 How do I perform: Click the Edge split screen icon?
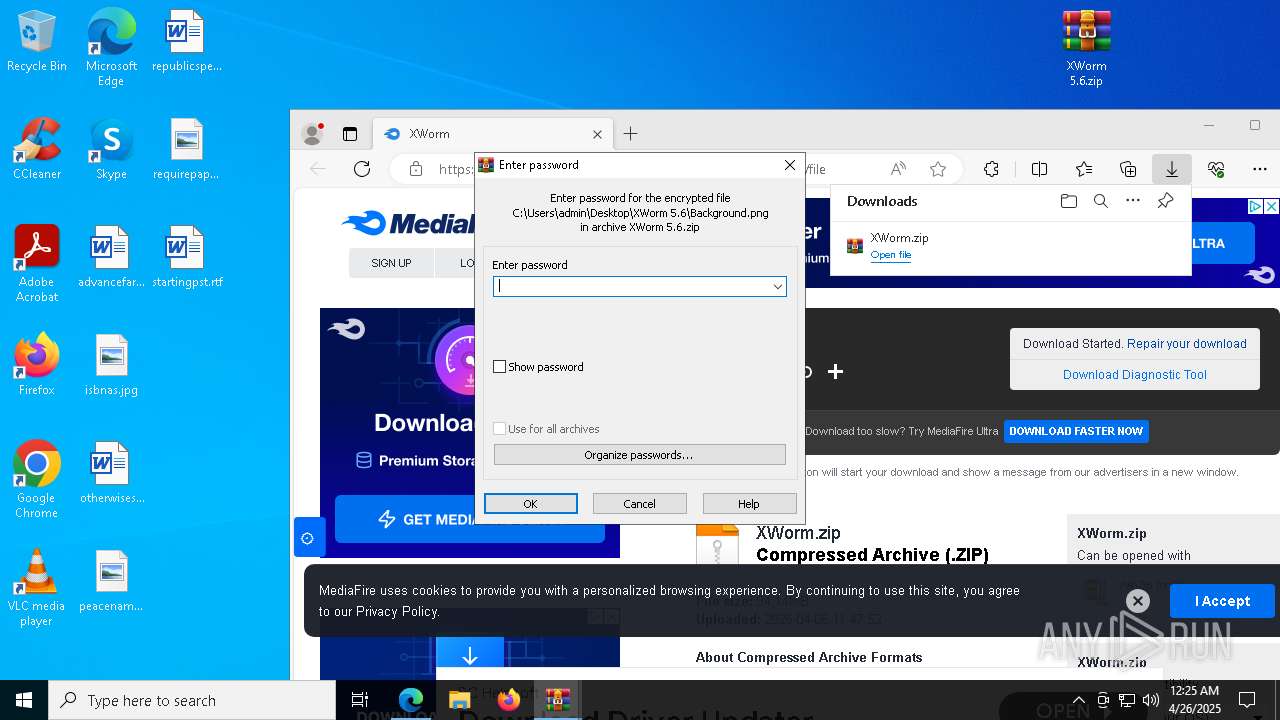1039,169
